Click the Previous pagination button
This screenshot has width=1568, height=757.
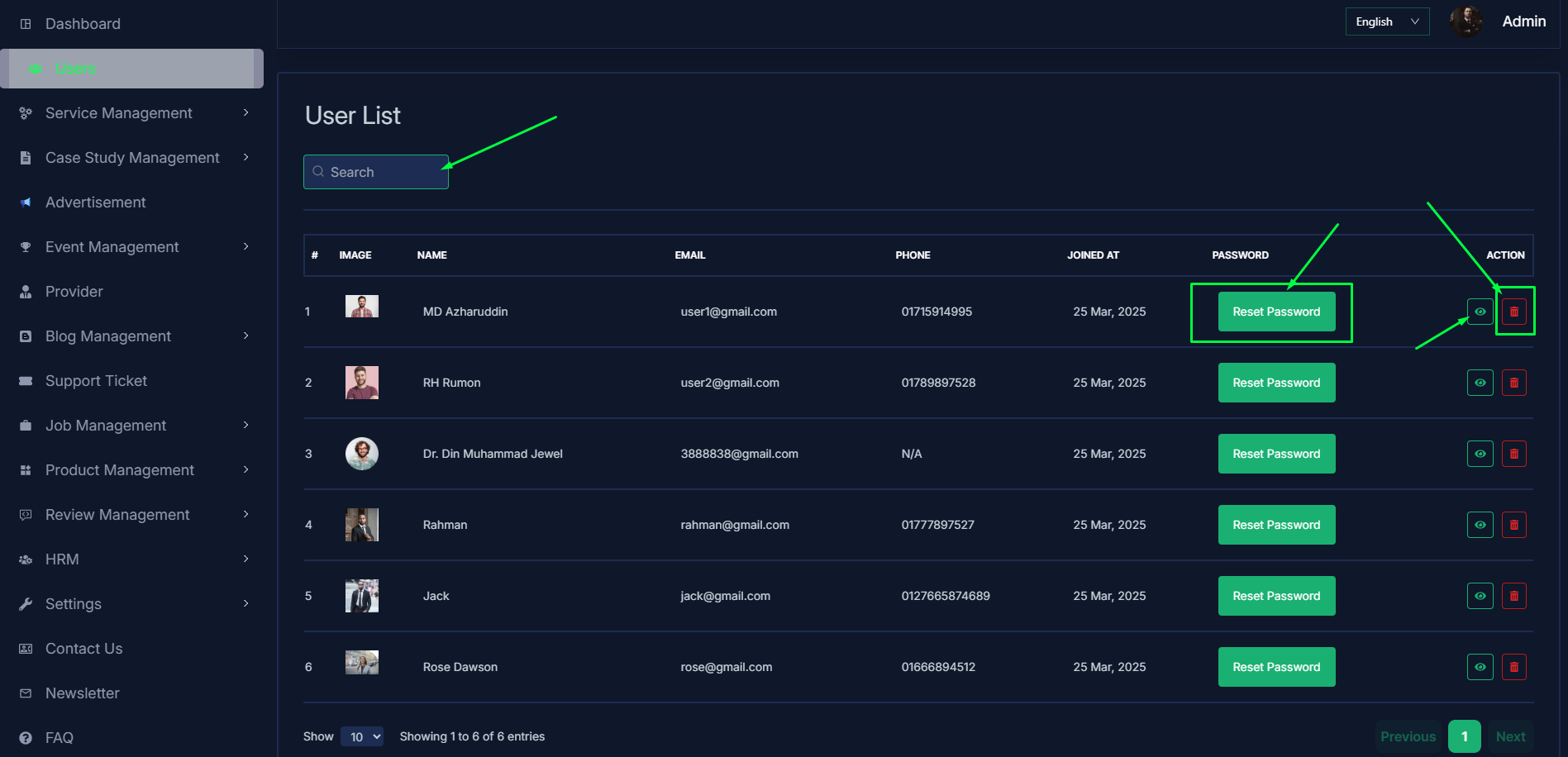coord(1408,736)
